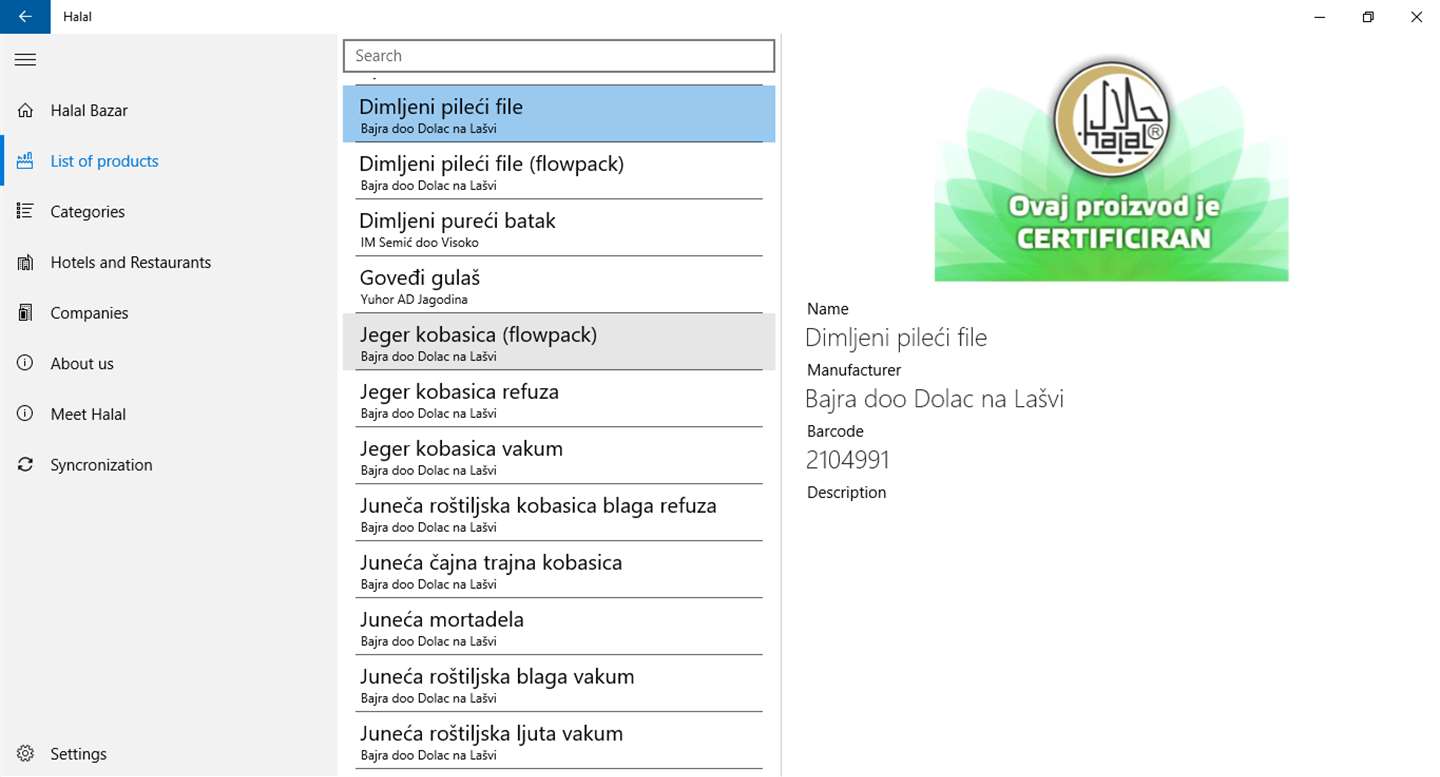Screen dimensions: 1440x777
Task: Open Halal Bazar page
Action: (x=169, y=110)
